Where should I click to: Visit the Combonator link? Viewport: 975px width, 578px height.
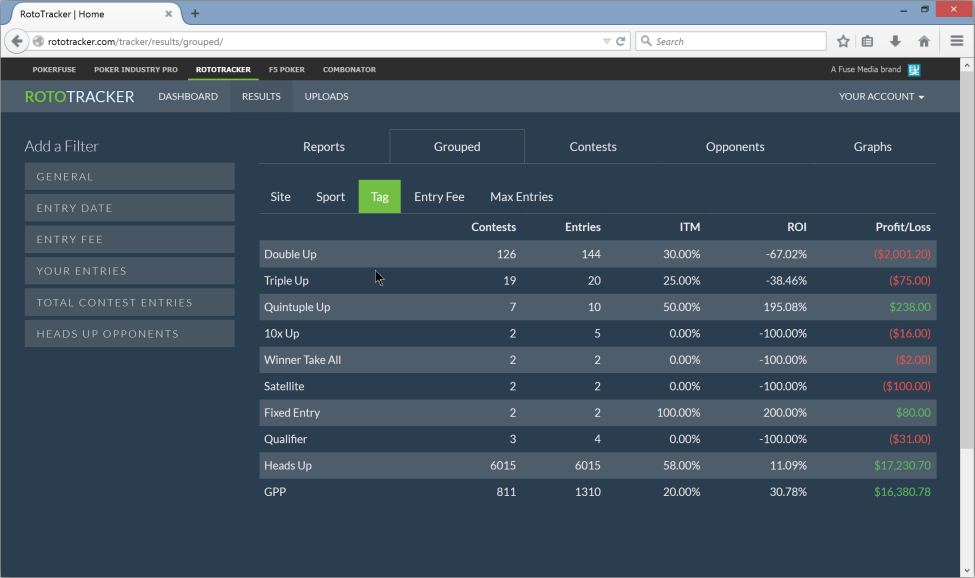(349, 70)
